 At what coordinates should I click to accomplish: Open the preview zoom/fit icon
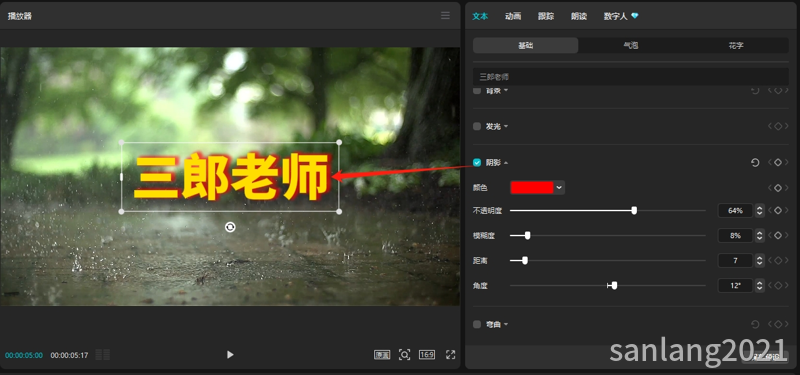[405, 355]
